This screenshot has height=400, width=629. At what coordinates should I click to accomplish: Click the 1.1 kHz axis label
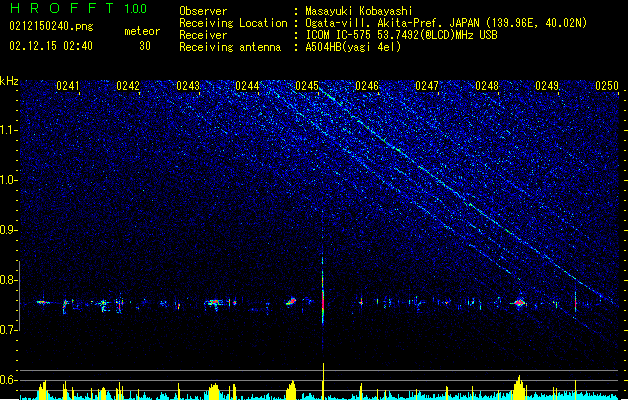(9, 130)
